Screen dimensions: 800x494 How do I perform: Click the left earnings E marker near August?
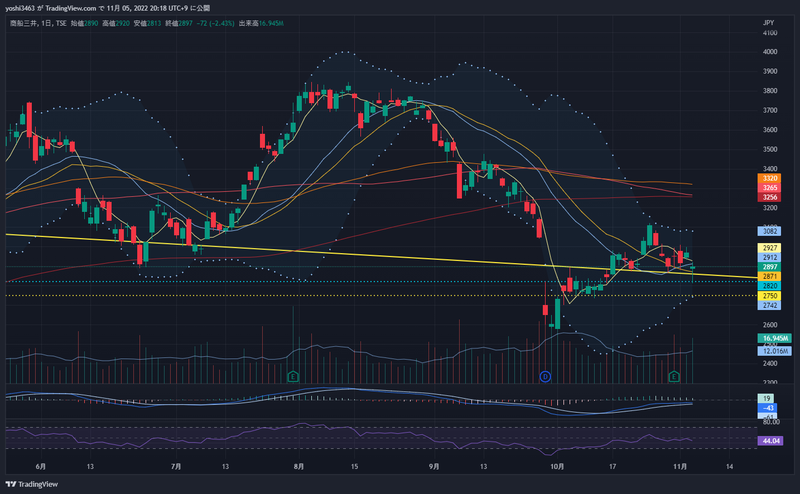tap(293, 377)
